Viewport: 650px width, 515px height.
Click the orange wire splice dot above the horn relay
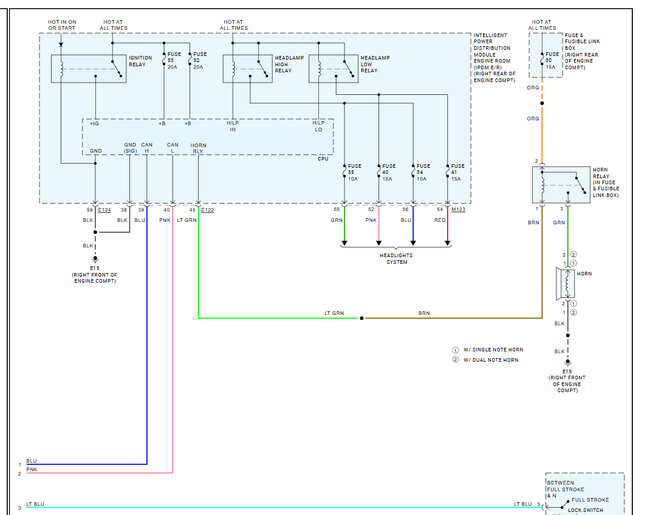[x=542, y=103]
